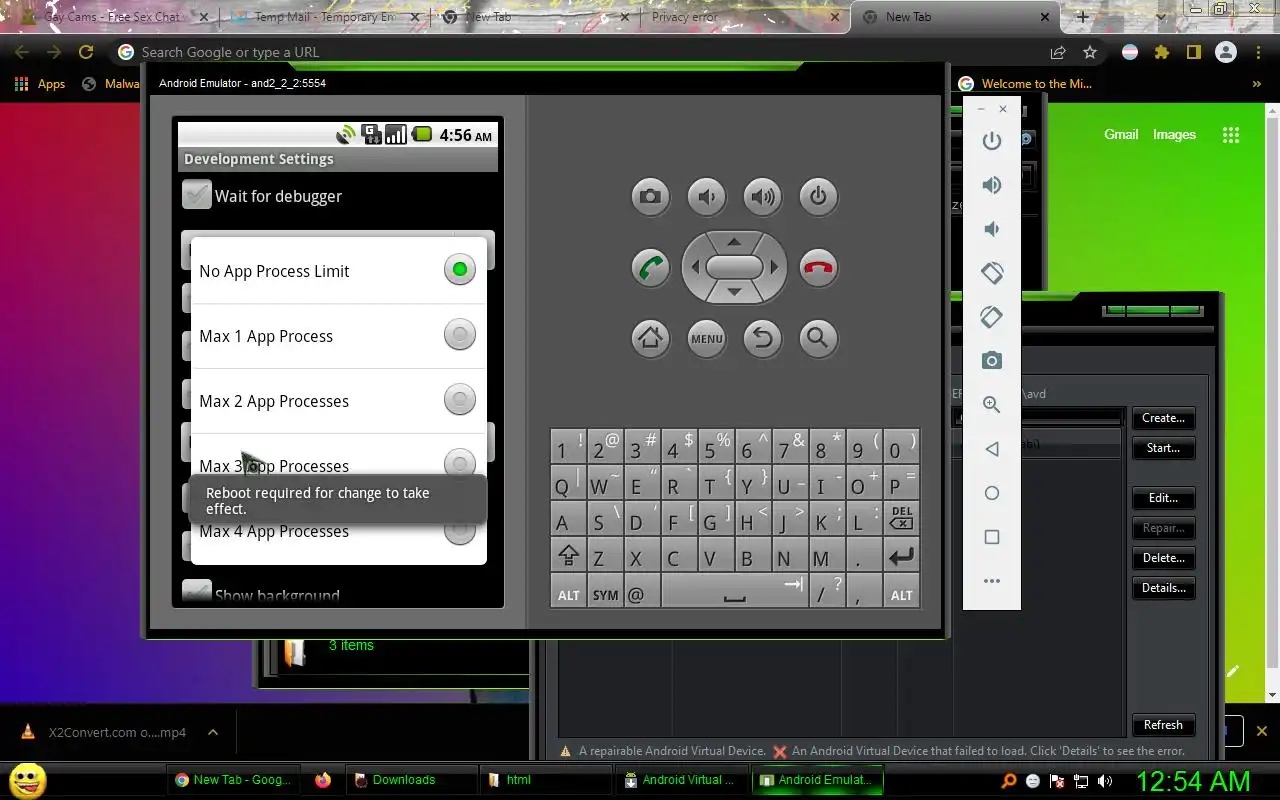
Task: Open Gmail link
Action: (x=1121, y=134)
